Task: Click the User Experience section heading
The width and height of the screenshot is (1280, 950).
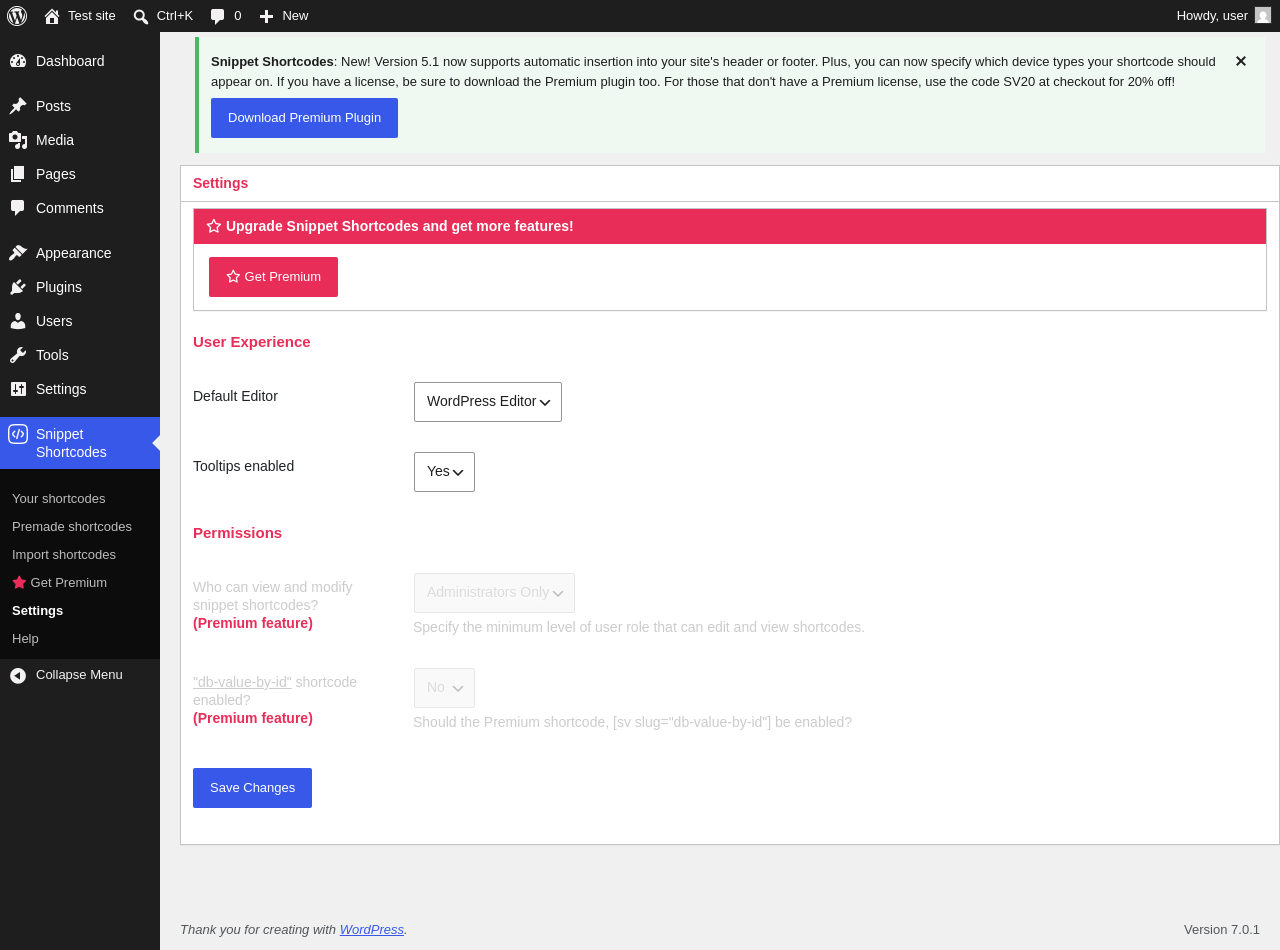Action: coord(252,342)
